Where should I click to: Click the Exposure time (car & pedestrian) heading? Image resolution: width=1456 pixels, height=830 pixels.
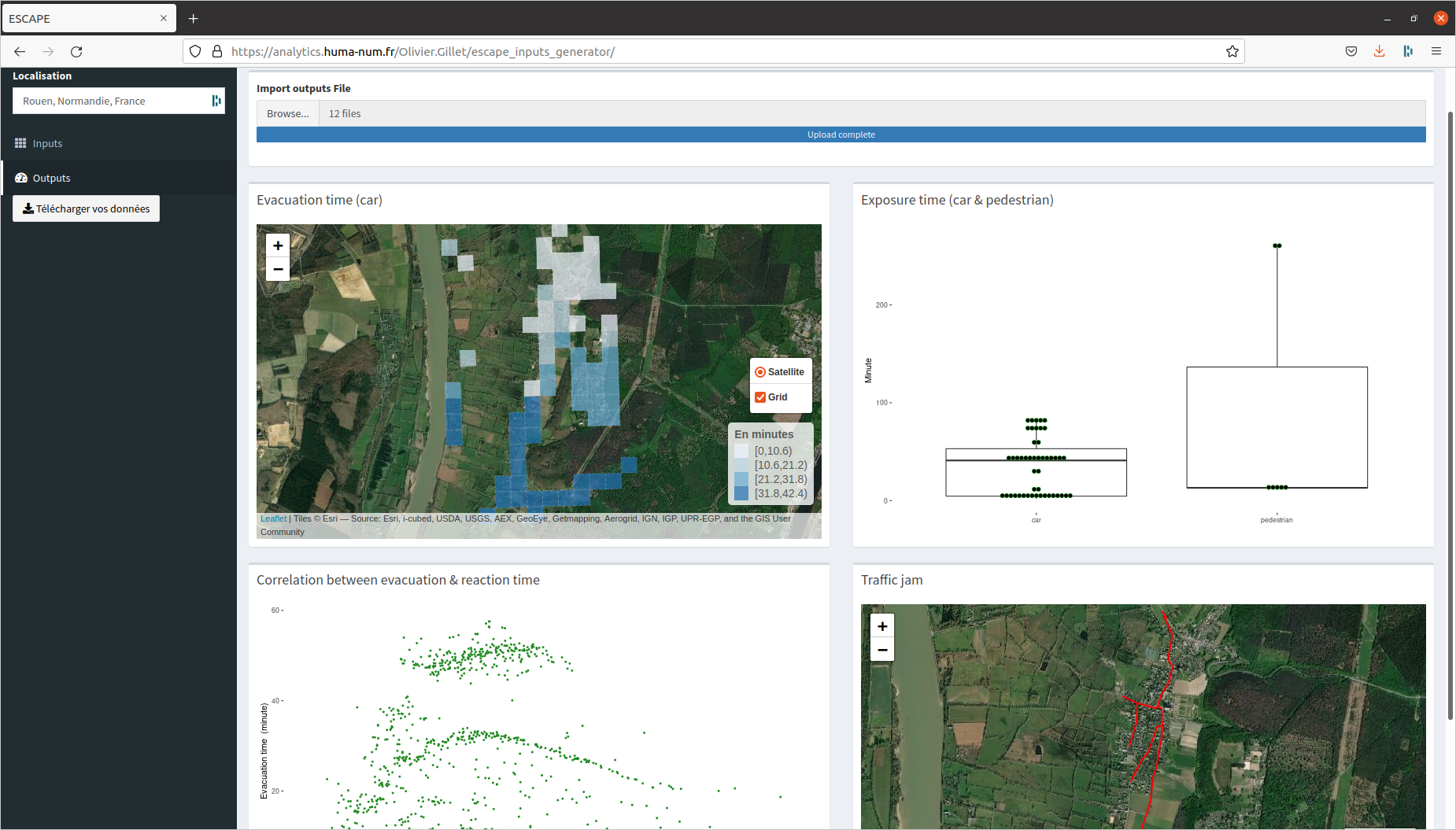coord(957,200)
